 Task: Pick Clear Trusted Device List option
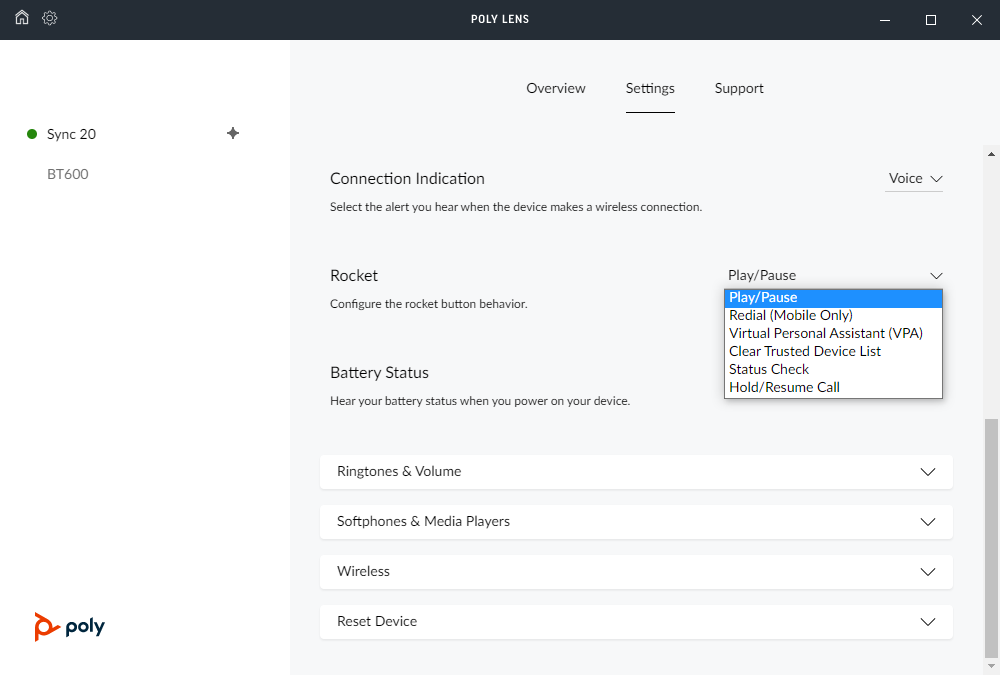pos(833,352)
